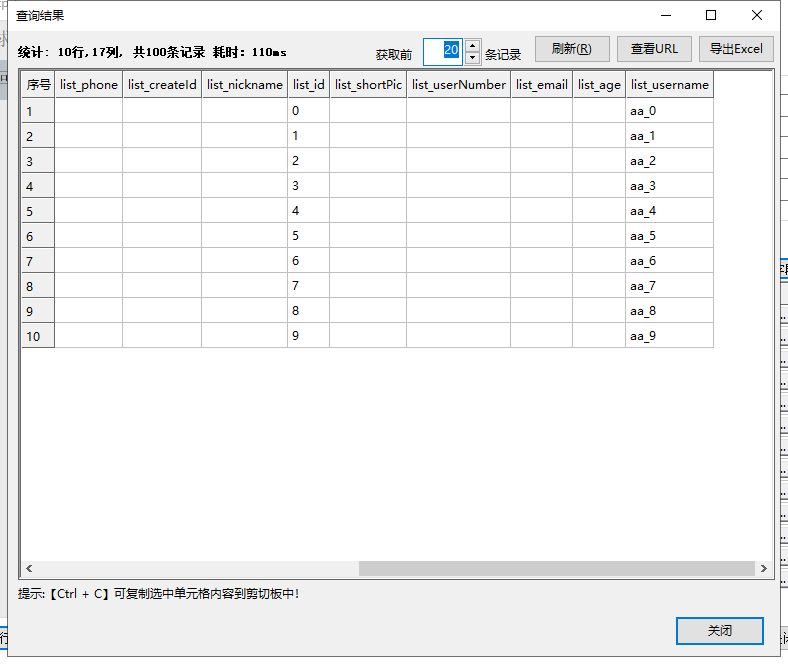Select cell containing aa_3
This screenshot has height=664, width=788.
669,186
